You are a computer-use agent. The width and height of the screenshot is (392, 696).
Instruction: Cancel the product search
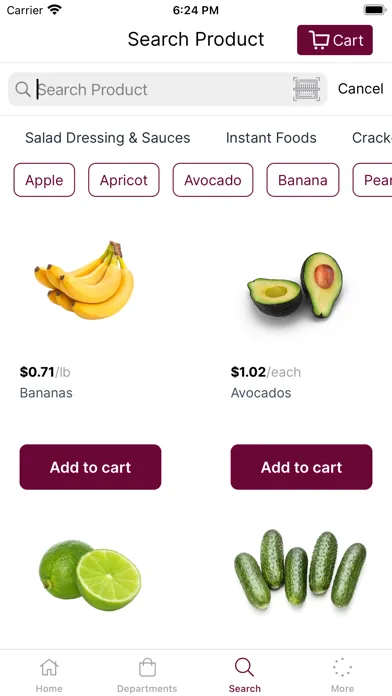(360, 89)
